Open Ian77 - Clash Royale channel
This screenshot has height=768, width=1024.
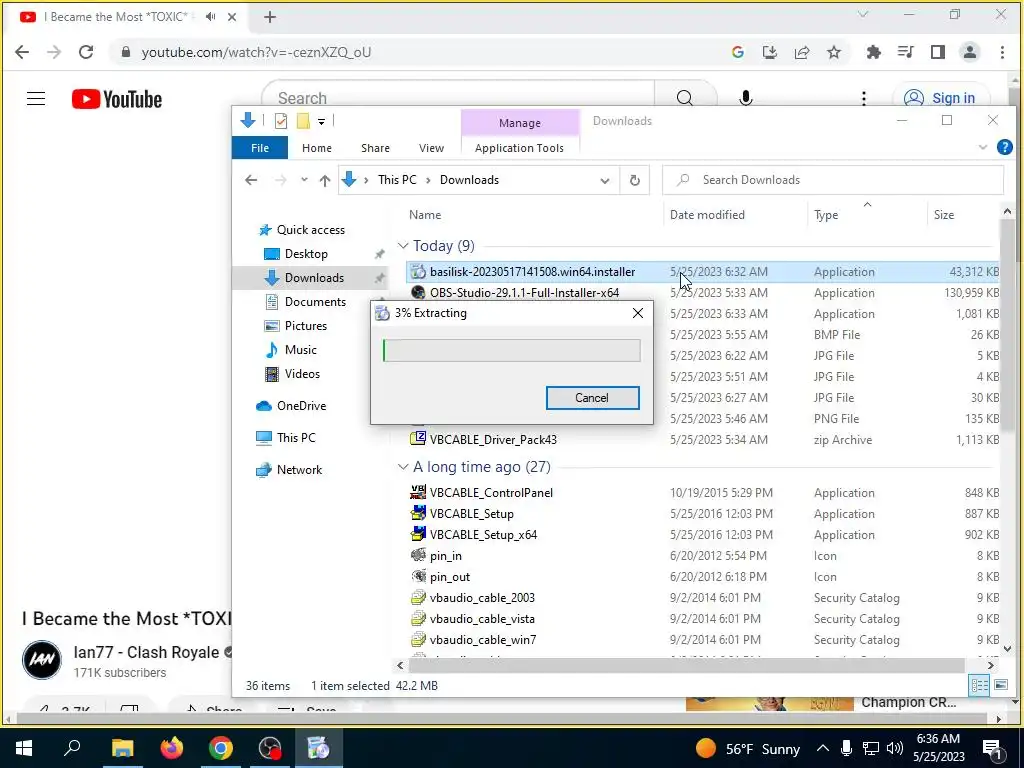146,652
